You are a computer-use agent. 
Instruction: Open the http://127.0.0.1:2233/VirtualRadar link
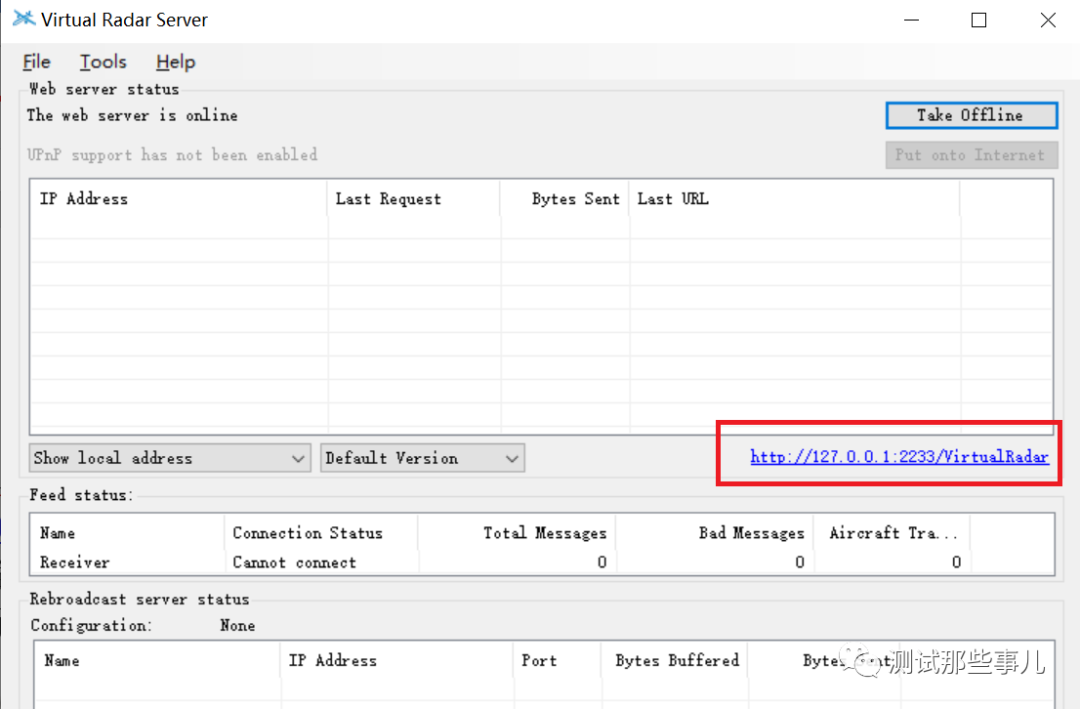900,456
